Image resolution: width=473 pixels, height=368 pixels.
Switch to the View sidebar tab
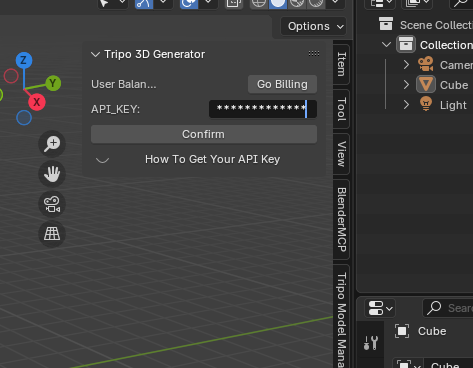[341, 154]
